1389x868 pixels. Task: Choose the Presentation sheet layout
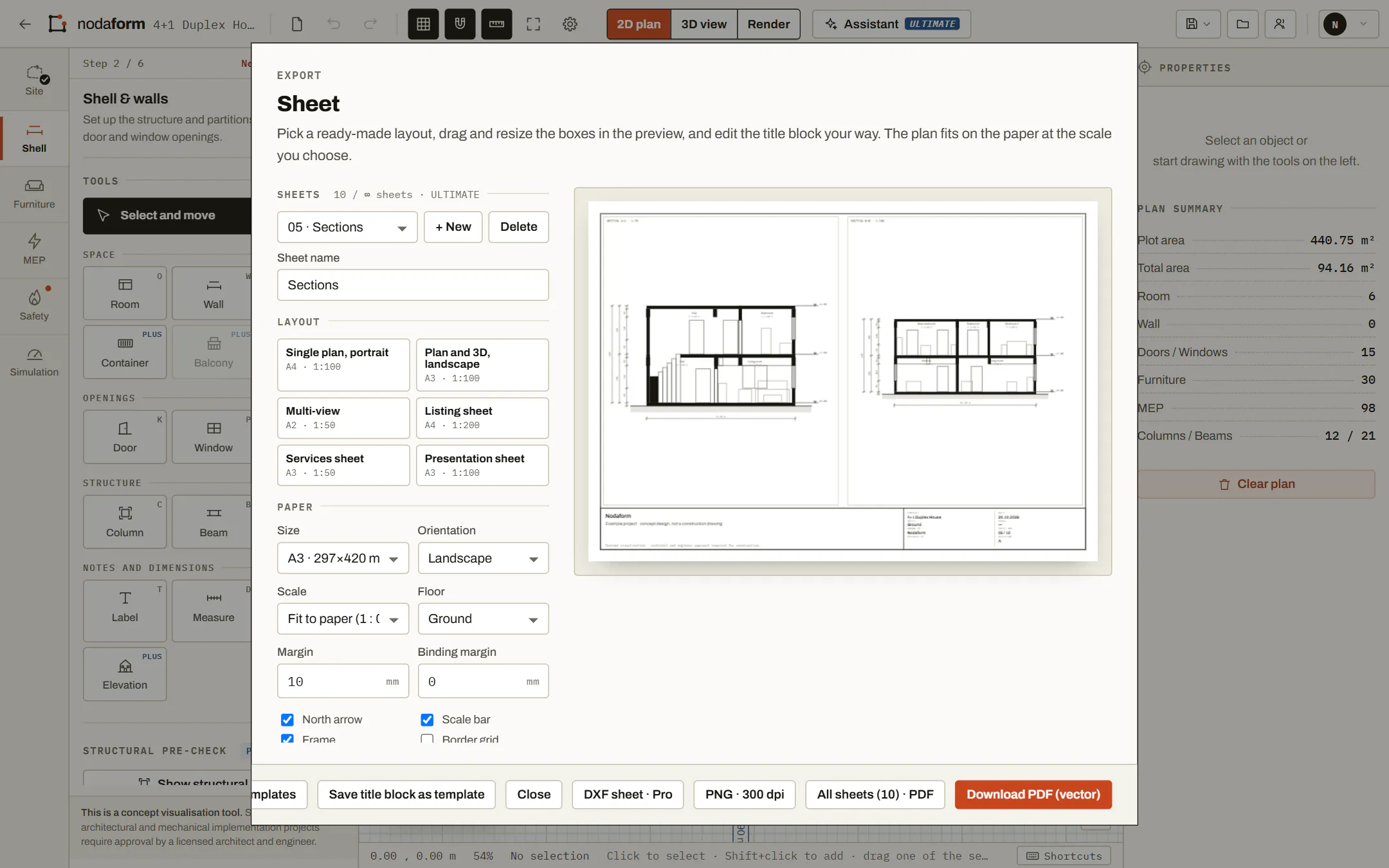click(x=482, y=466)
